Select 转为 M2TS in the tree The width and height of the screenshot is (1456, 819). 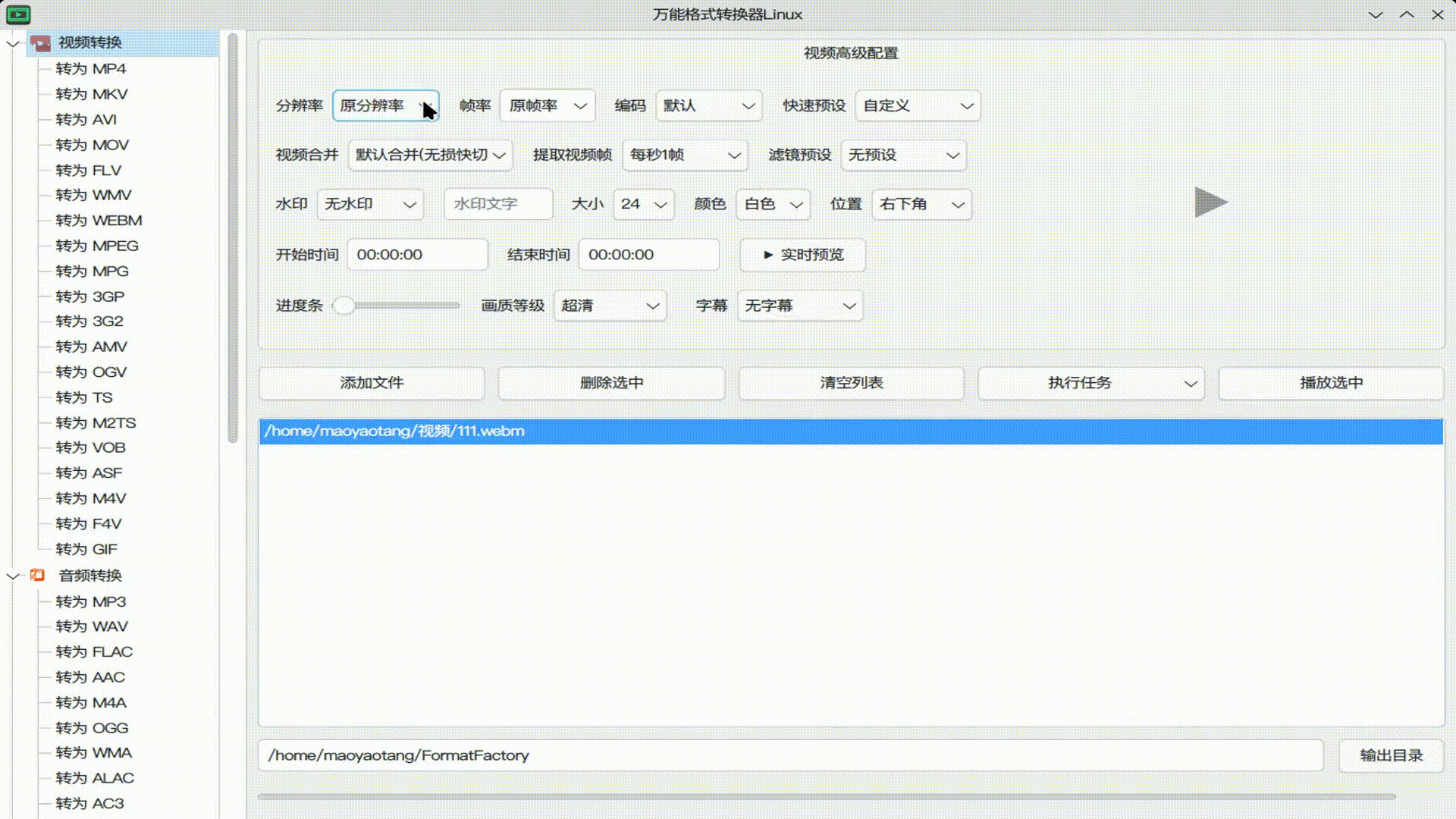pos(96,423)
